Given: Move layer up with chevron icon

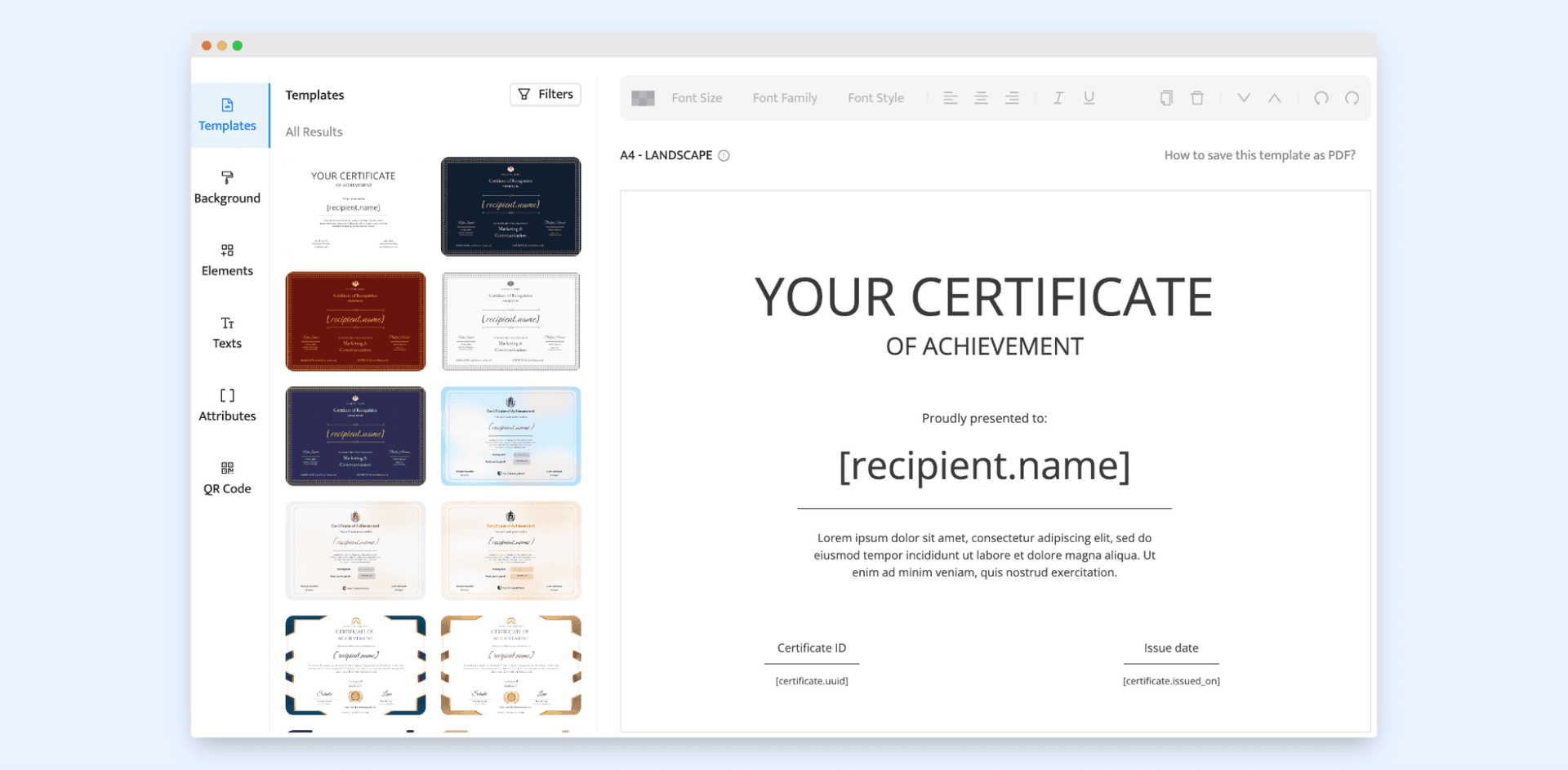Looking at the screenshot, I should click(x=1274, y=98).
